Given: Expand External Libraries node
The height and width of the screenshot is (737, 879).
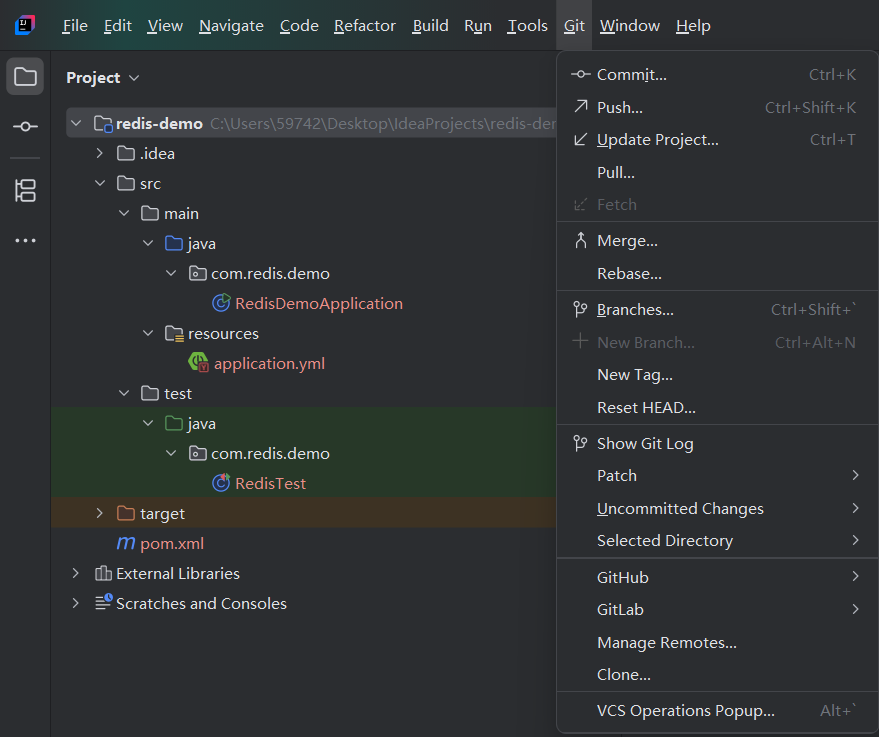Looking at the screenshot, I should [76, 573].
